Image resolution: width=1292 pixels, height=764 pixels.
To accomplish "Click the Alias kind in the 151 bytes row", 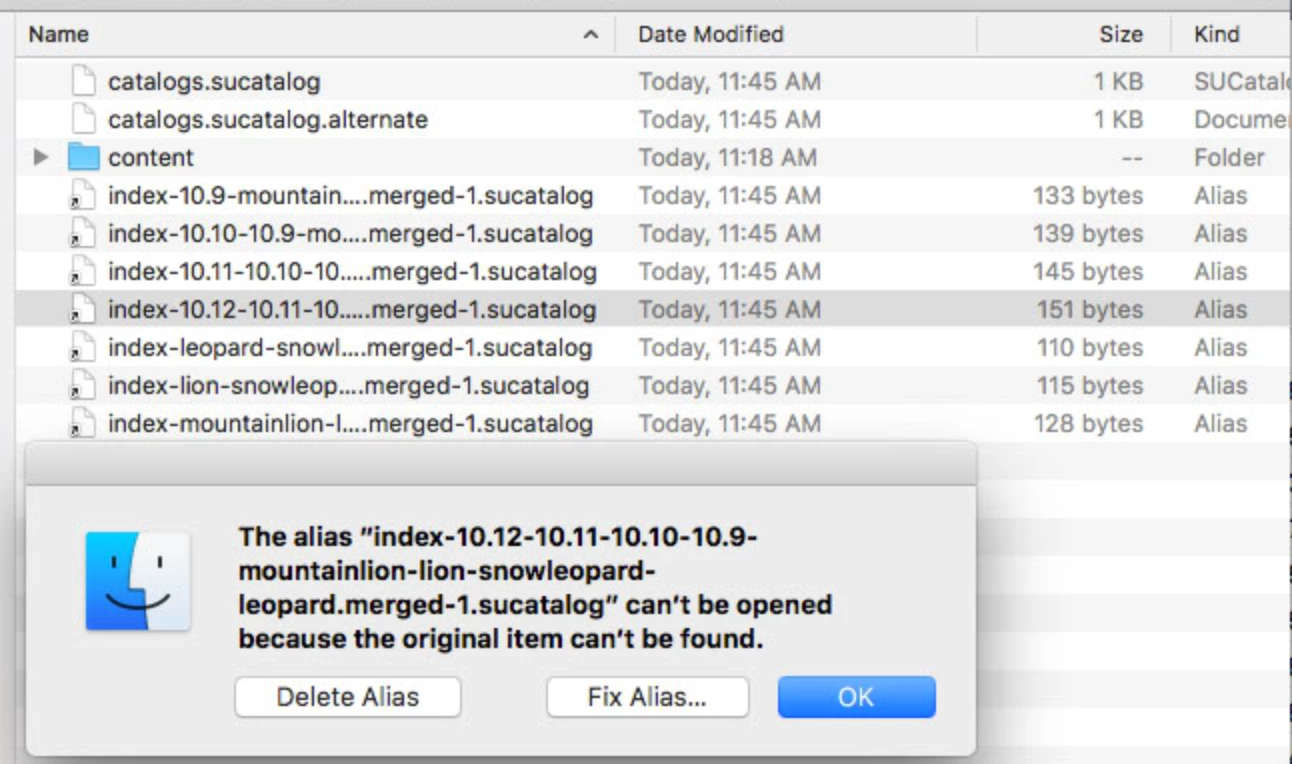I will (x=1220, y=309).
